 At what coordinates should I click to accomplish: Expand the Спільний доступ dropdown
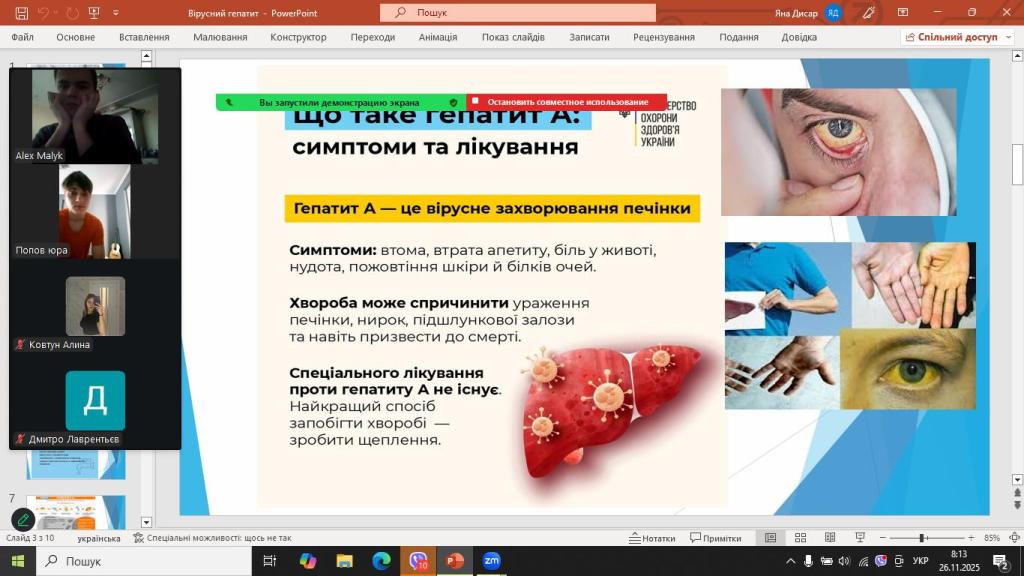coord(1009,37)
